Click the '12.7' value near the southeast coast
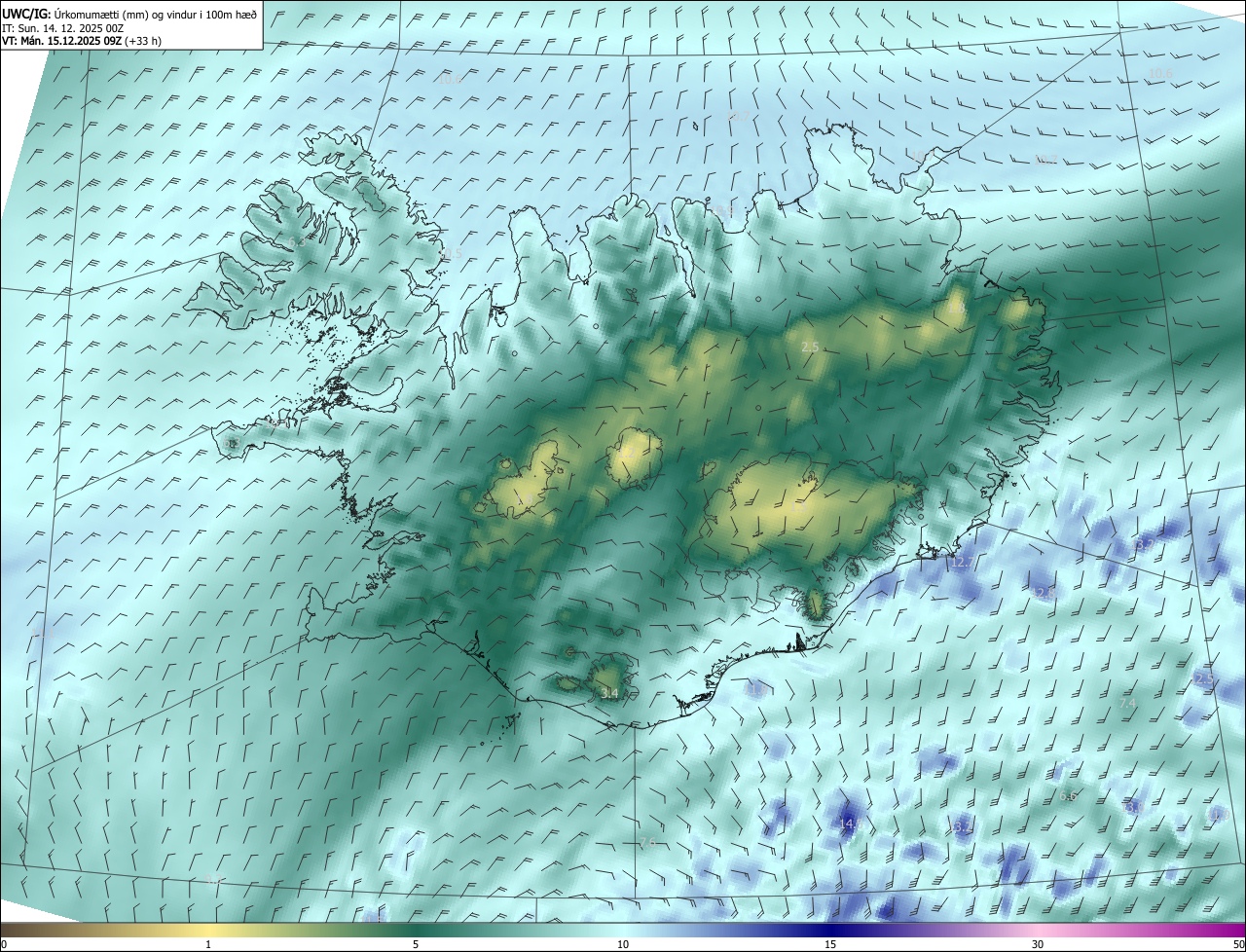Image resolution: width=1246 pixels, height=952 pixels. [961, 563]
